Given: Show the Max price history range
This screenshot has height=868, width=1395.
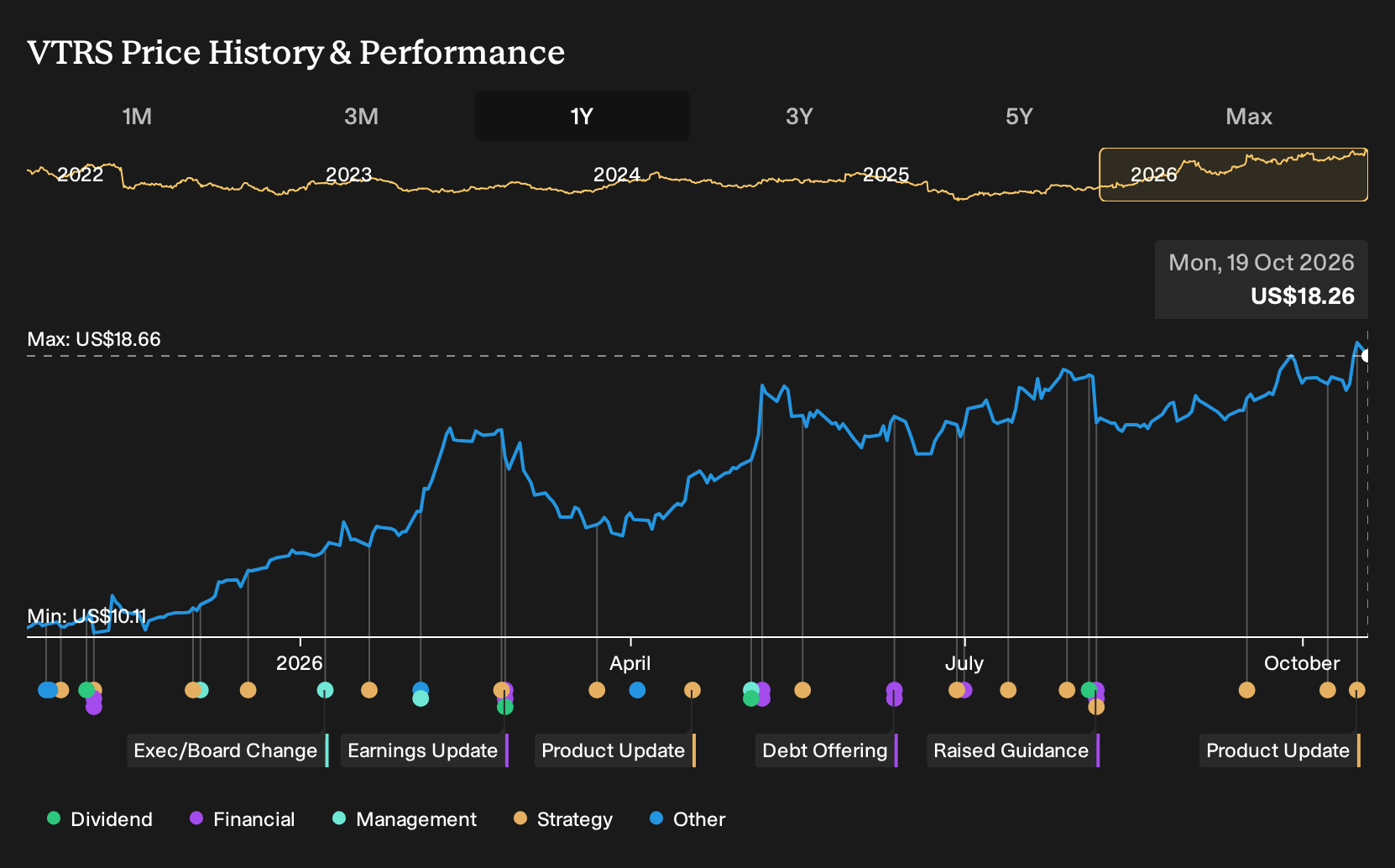Looking at the screenshot, I should (1249, 116).
